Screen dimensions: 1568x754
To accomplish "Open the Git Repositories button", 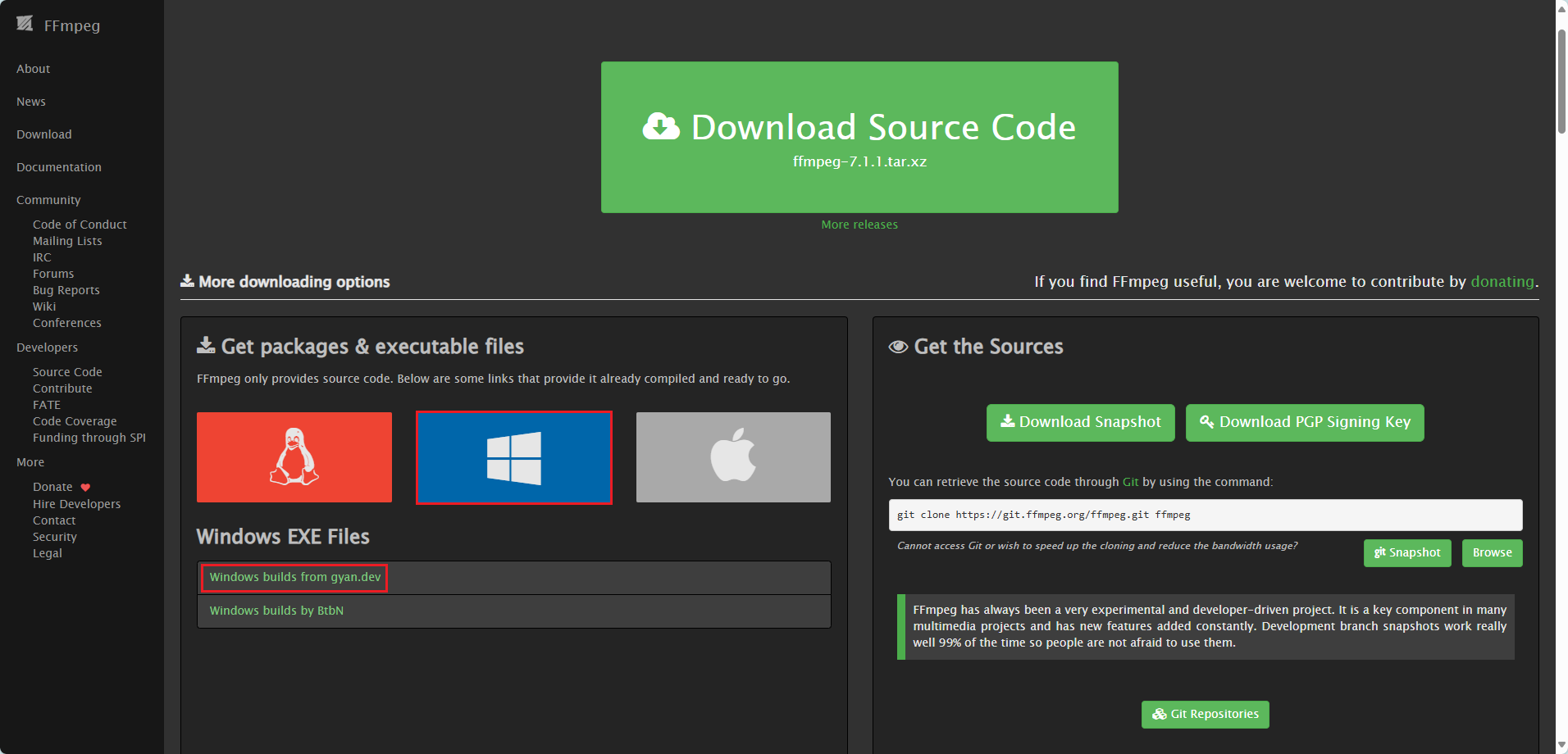I will click(x=1205, y=715).
